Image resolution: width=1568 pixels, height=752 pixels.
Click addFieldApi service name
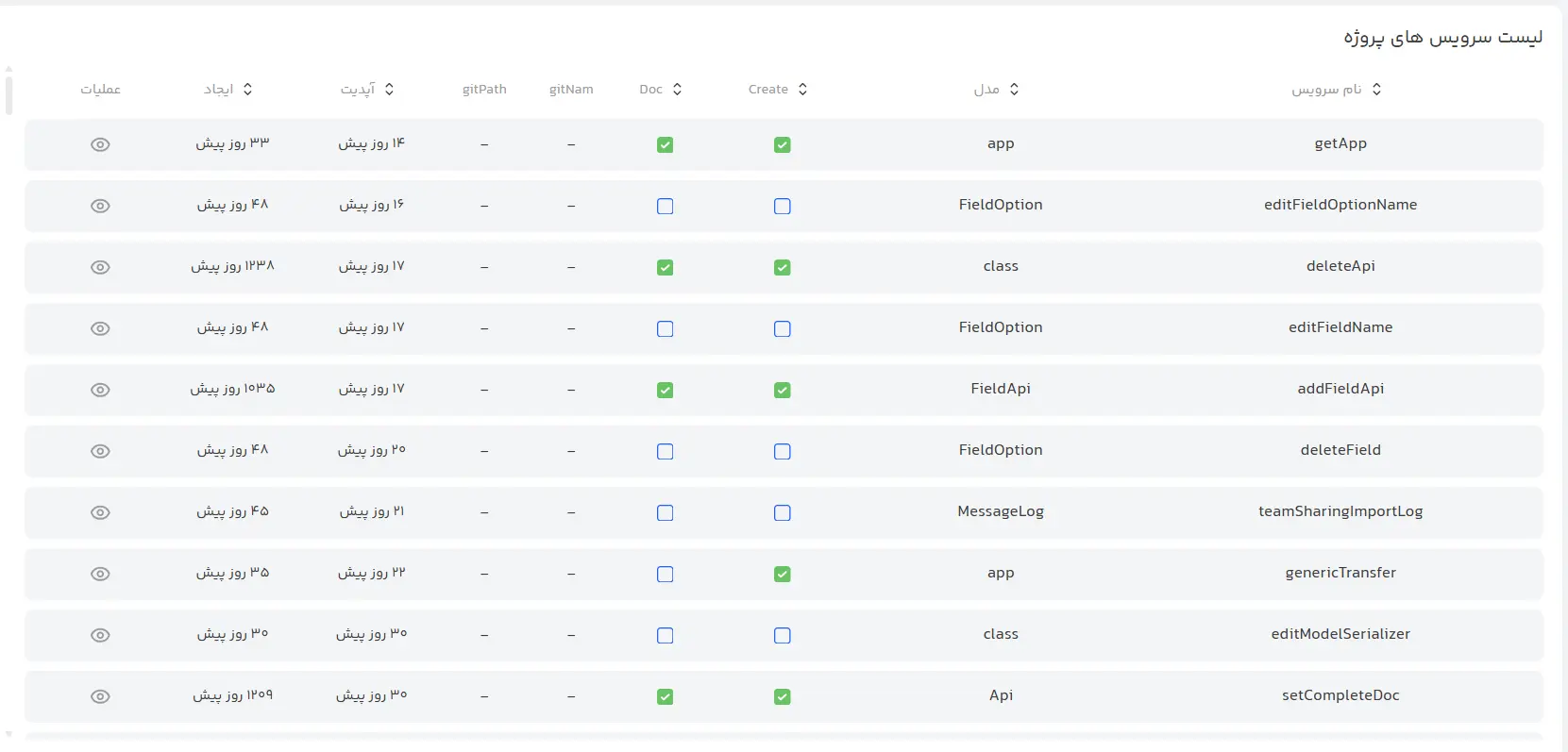1340,389
